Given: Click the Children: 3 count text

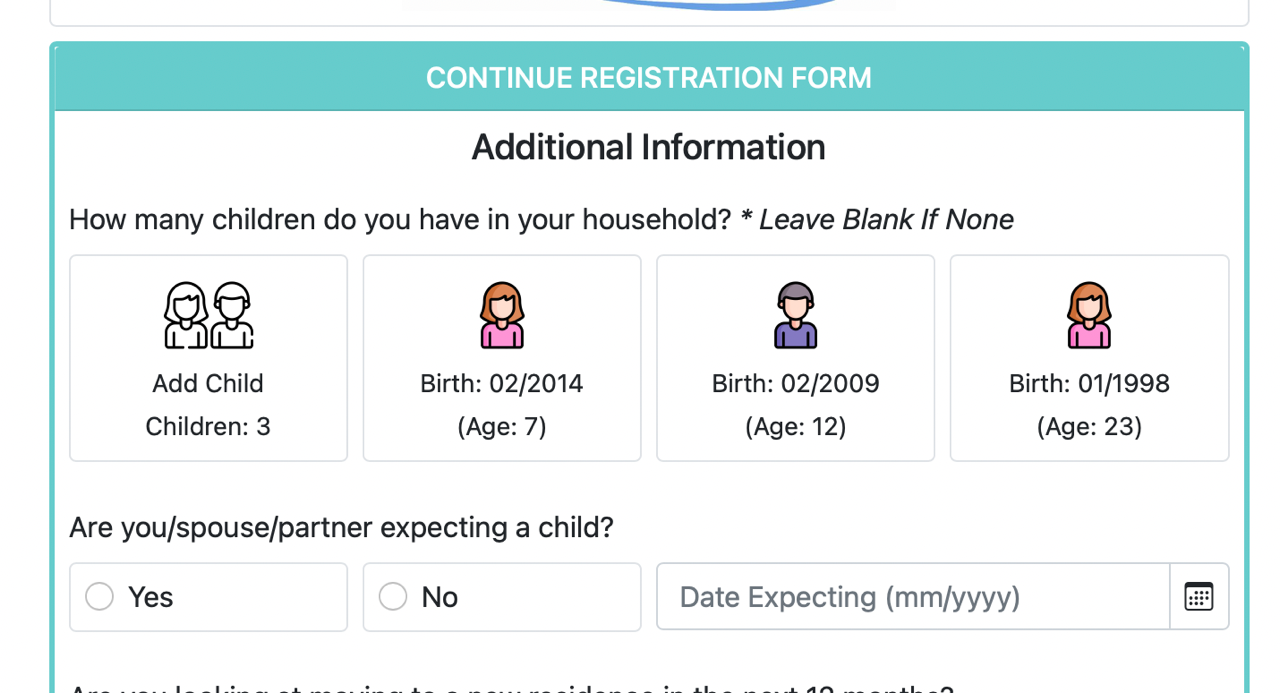Looking at the screenshot, I should point(208,427).
